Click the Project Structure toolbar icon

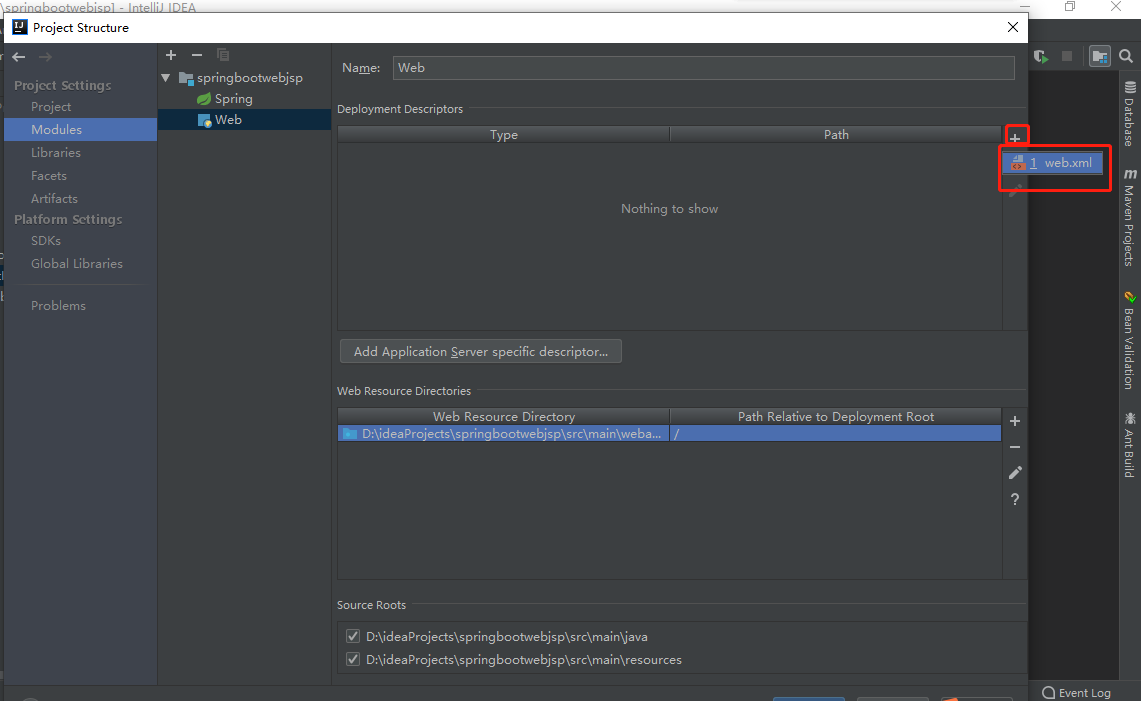pyautogui.click(x=1100, y=56)
